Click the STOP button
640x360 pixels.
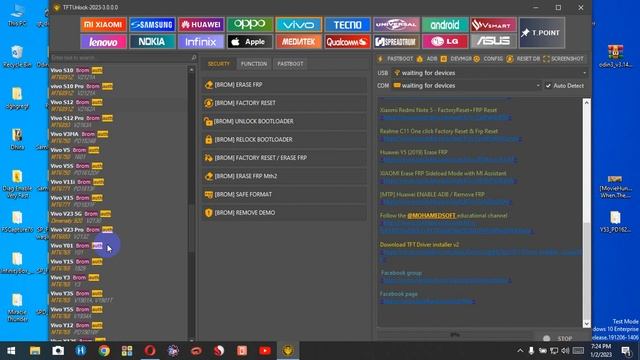click(561, 338)
